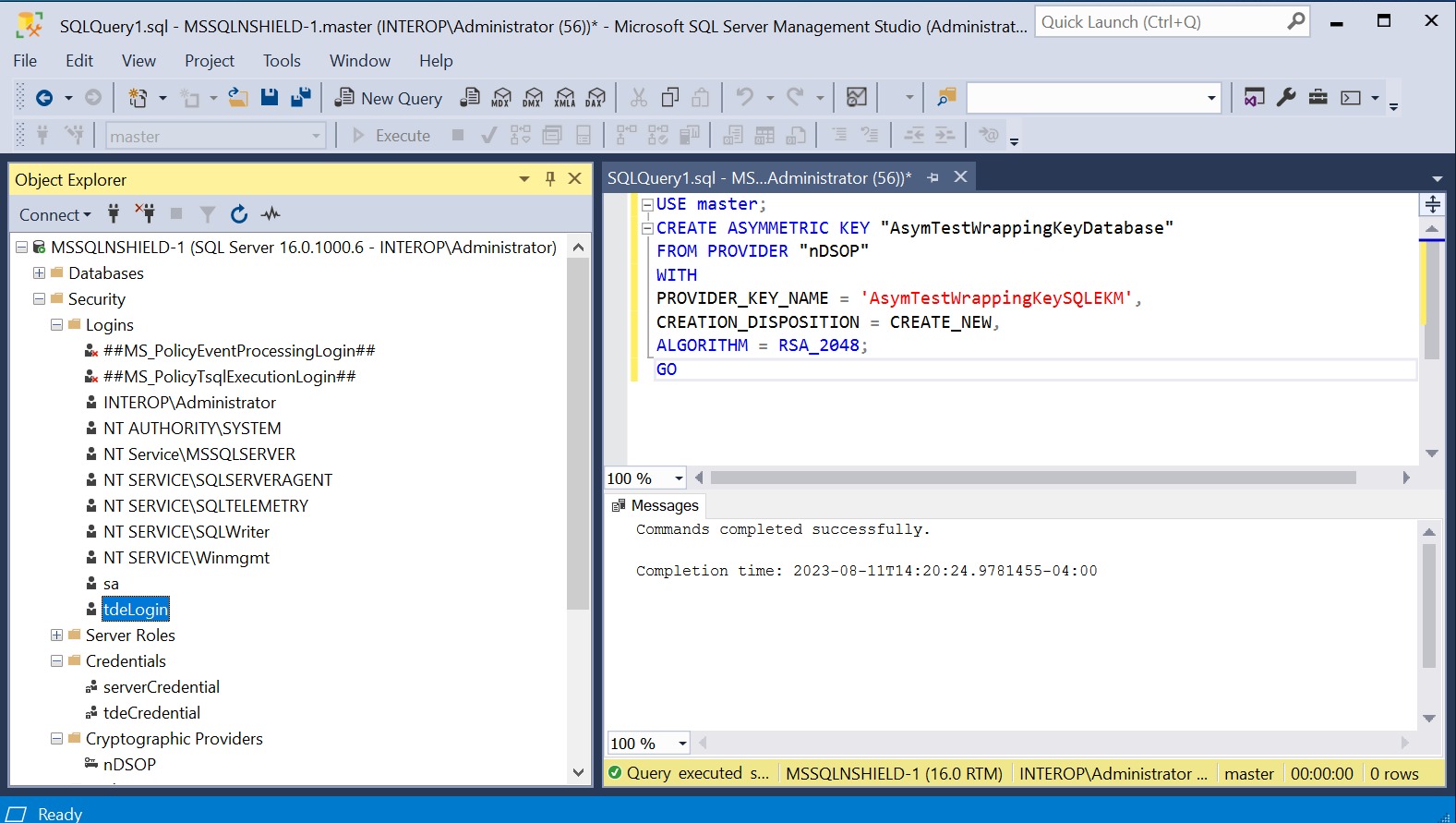Collapse the CREATE ASYMMETRIC KEY code block

tap(647, 228)
